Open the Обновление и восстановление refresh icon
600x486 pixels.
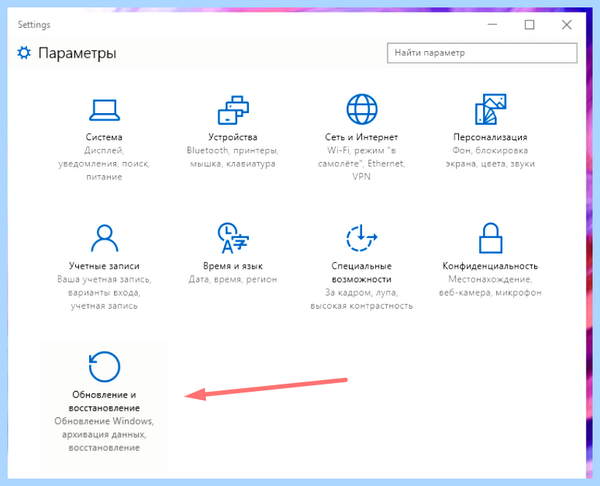coord(104,367)
